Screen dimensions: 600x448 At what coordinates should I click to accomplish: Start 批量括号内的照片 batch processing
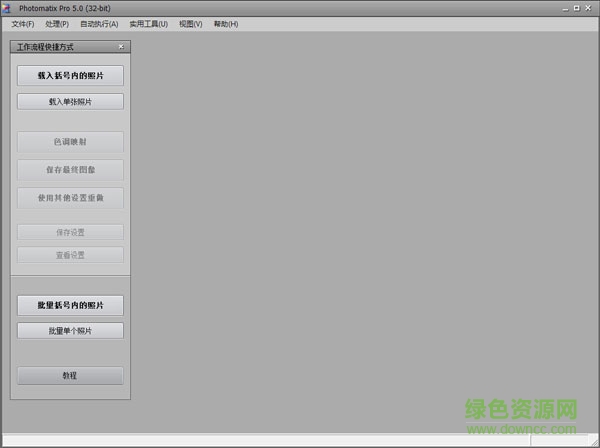pyautogui.click(x=70, y=305)
